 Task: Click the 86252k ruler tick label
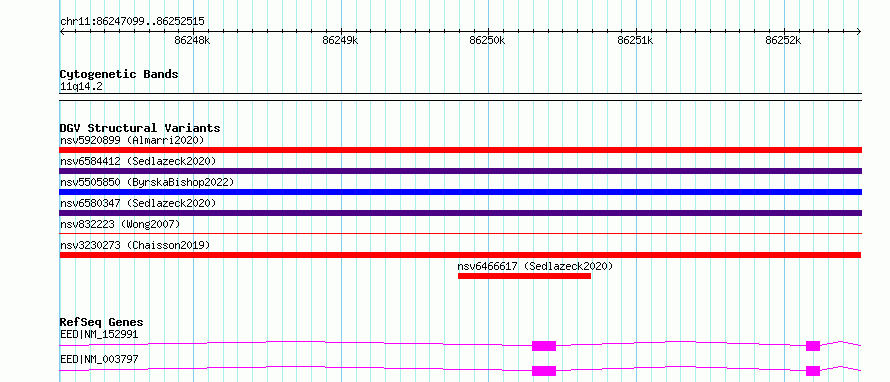[x=783, y=40]
